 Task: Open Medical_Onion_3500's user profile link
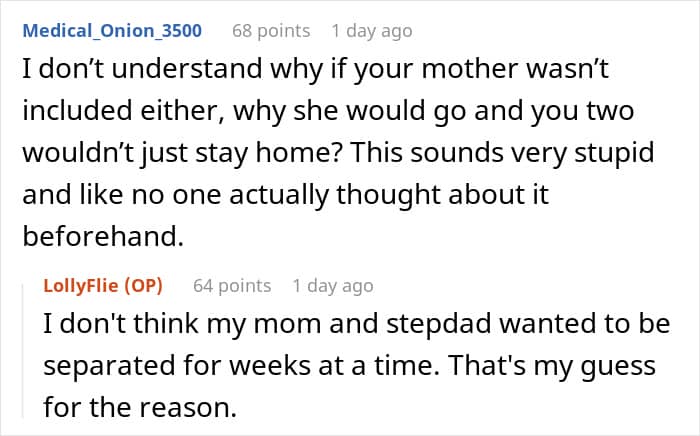[x=112, y=30]
